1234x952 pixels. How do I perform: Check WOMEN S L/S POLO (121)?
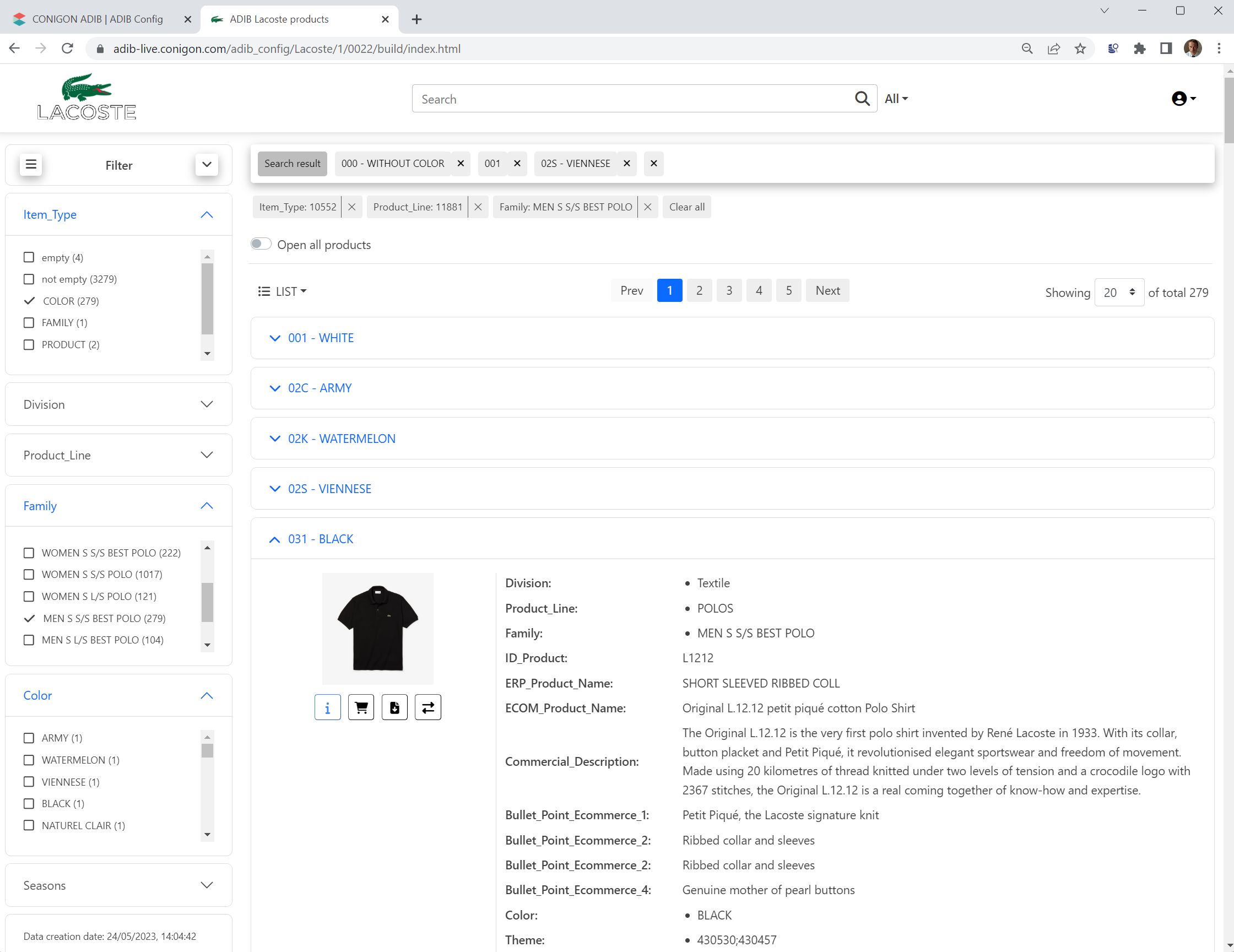click(29, 597)
